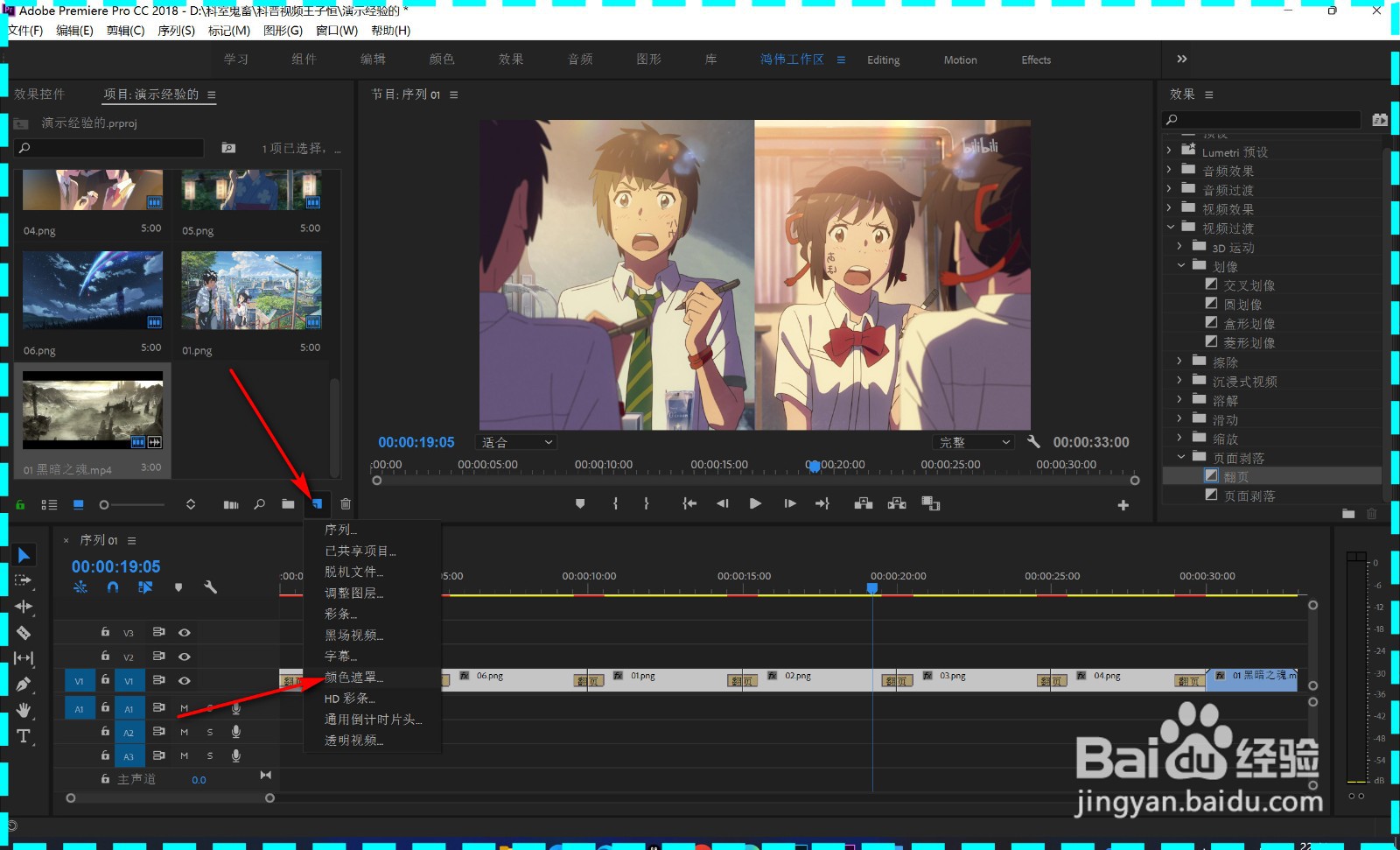The height and width of the screenshot is (850, 1400).
Task: Click the New Item icon in project panel
Action: click(317, 504)
